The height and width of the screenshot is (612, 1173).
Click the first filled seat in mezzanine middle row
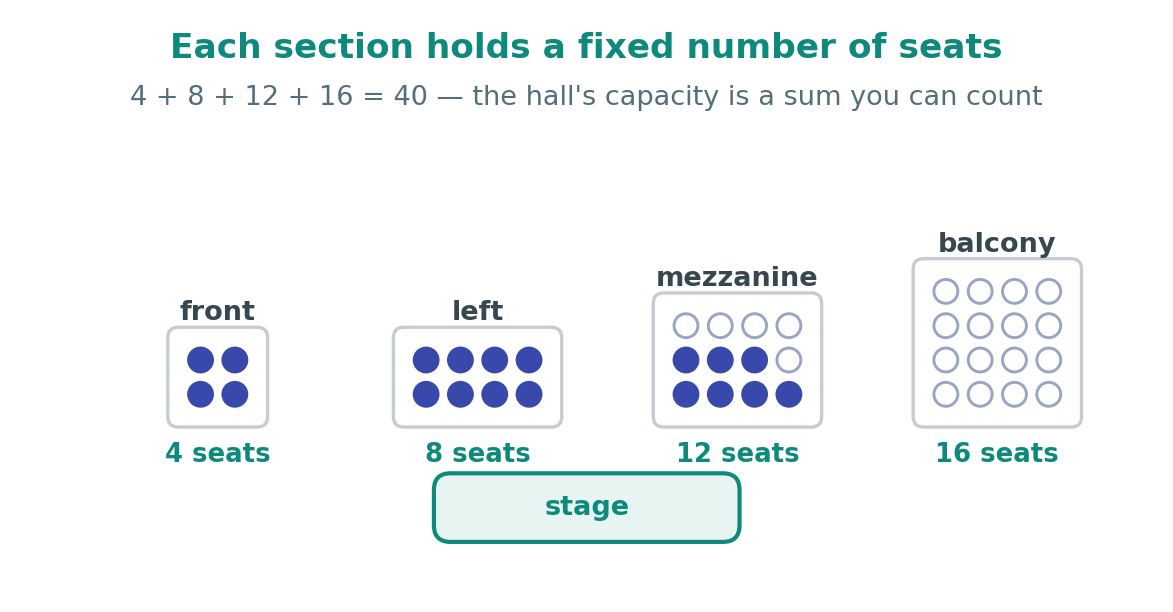click(686, 360)
